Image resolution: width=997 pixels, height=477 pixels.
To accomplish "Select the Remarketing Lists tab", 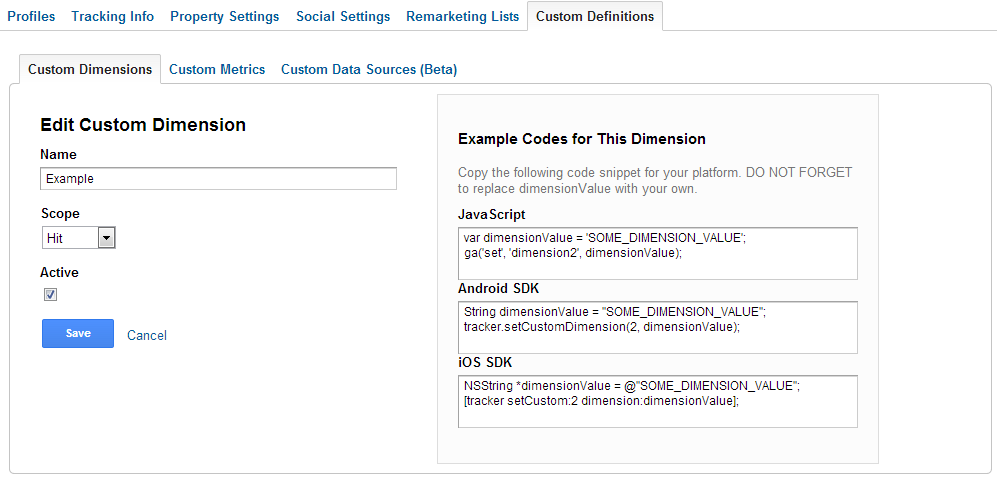I will 462,17.
